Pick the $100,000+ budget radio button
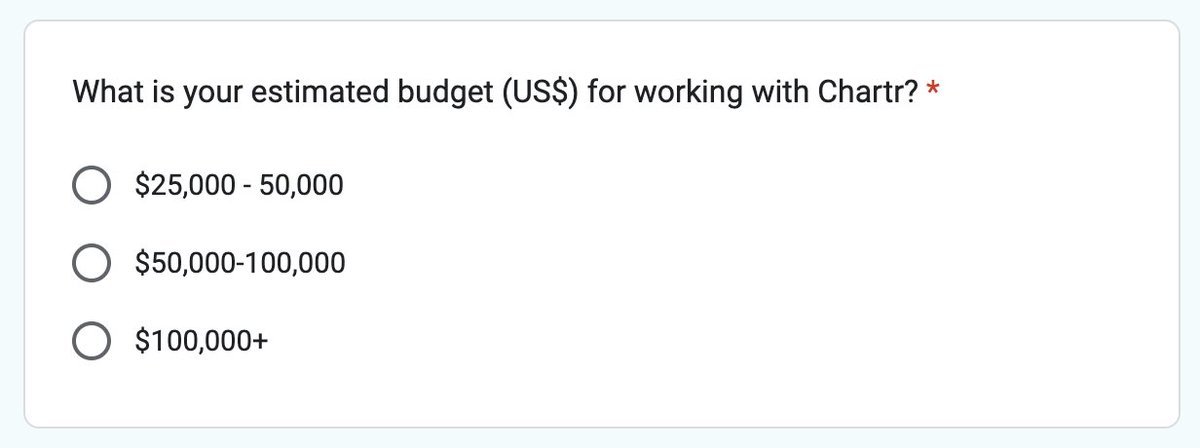This screenshot has width=1200, height=448. coord(92,343)
